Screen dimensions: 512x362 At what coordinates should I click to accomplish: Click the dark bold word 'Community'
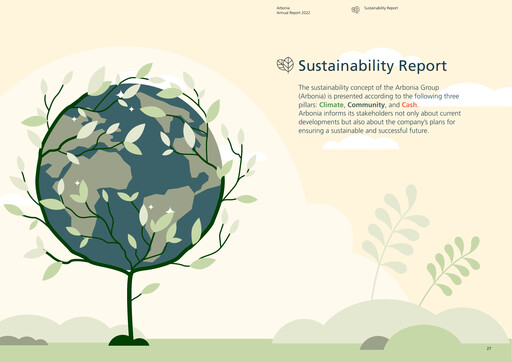[366, 105]
